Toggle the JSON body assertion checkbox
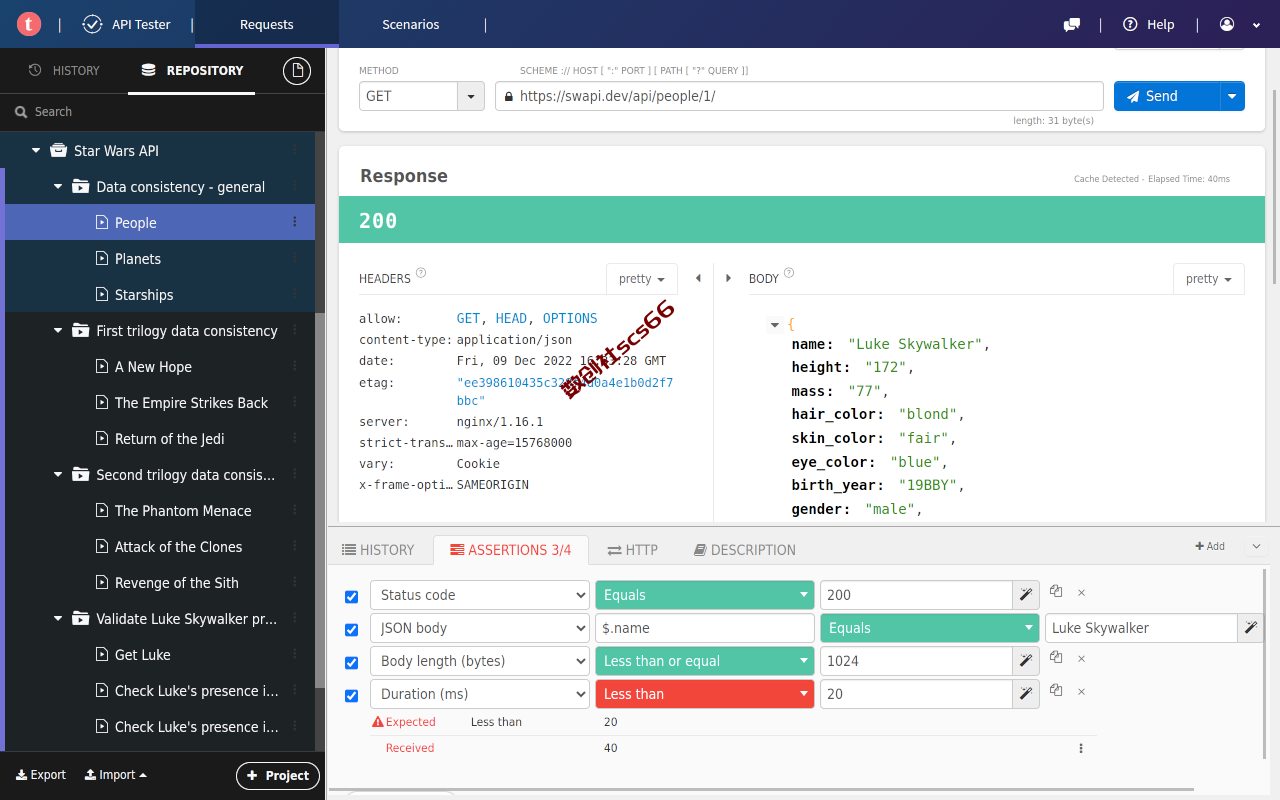 tap(351, 630)
